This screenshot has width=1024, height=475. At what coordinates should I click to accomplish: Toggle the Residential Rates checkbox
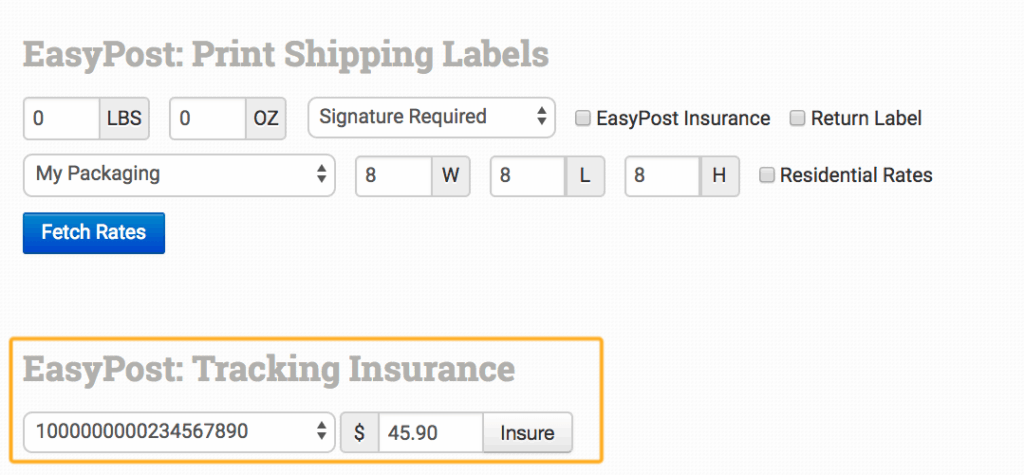click(767, 175)
